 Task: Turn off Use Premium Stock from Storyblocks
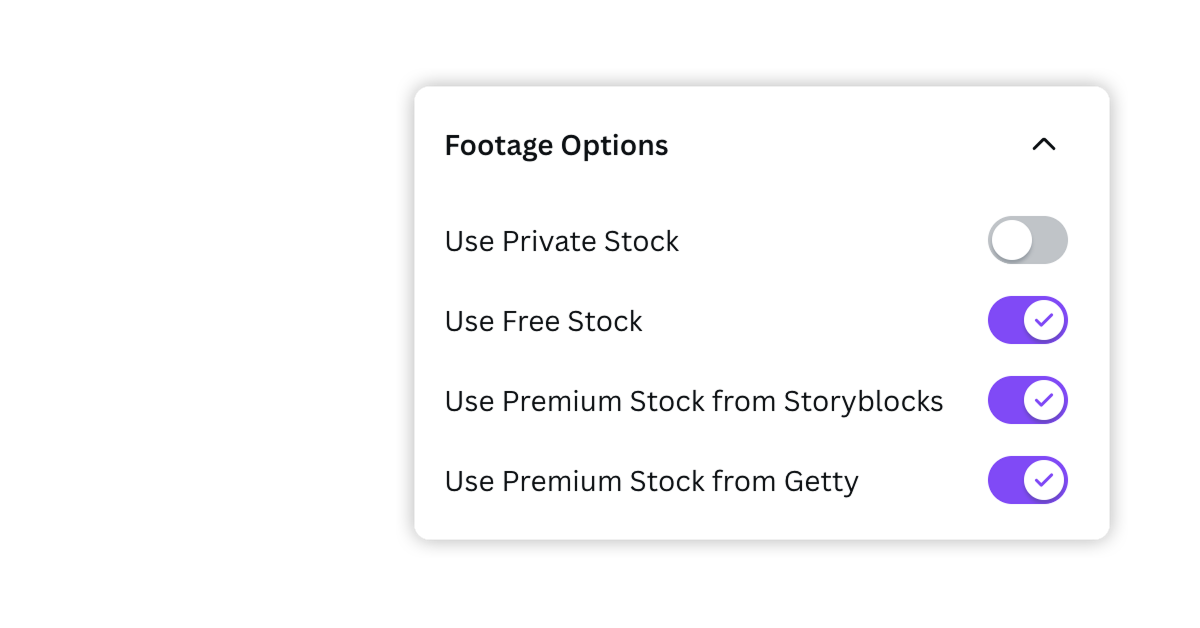click(1028, 400)
